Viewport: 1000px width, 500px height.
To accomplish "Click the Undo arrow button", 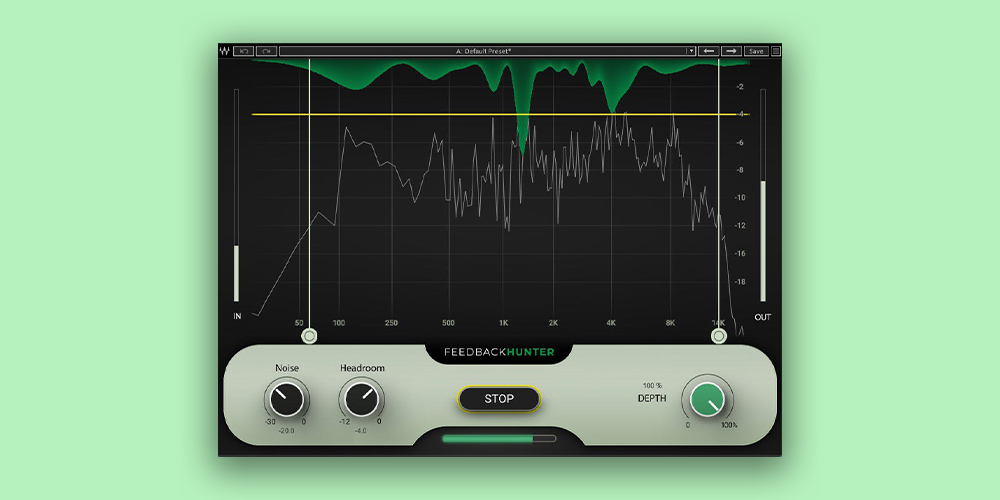I will point(243,50).
